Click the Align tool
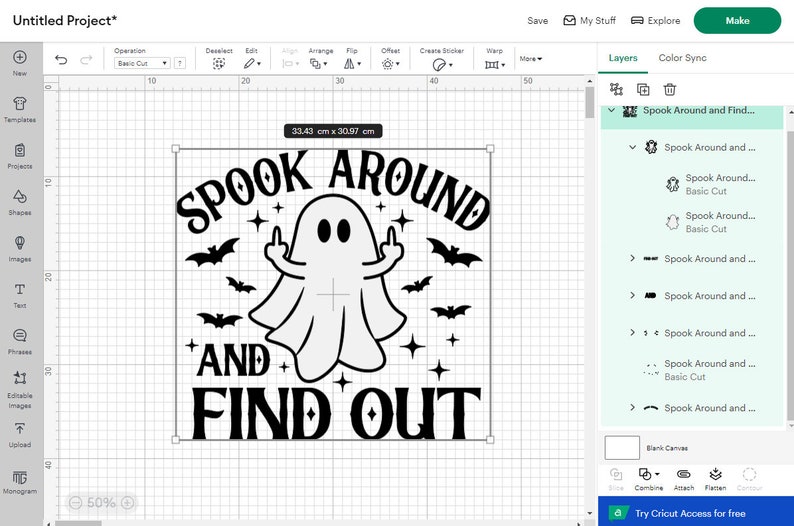794x526 pixels. click(290, 60)
